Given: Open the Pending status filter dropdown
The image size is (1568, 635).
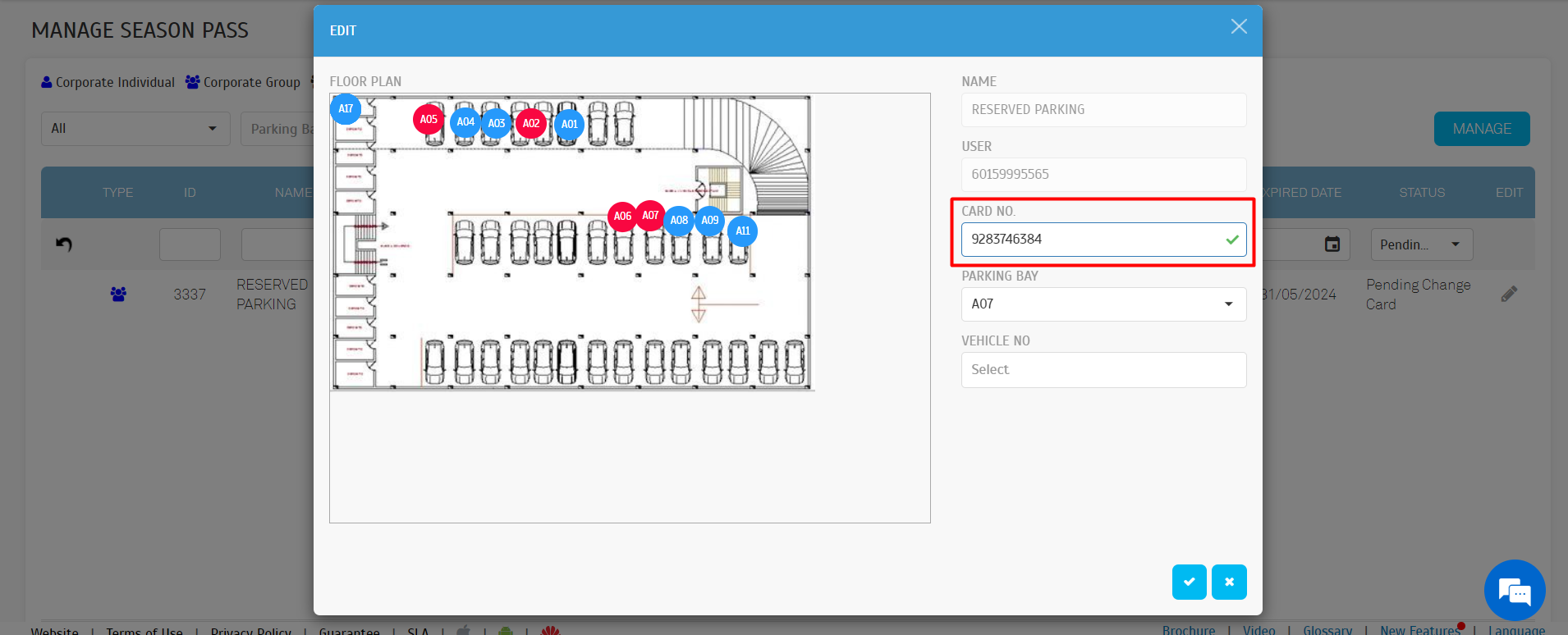Looking at the screenshot, I should point(1421,244).
